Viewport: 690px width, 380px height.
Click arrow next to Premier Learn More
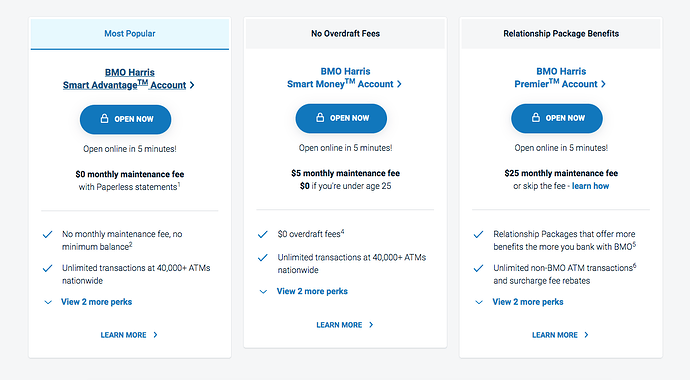tap(586, 335)
